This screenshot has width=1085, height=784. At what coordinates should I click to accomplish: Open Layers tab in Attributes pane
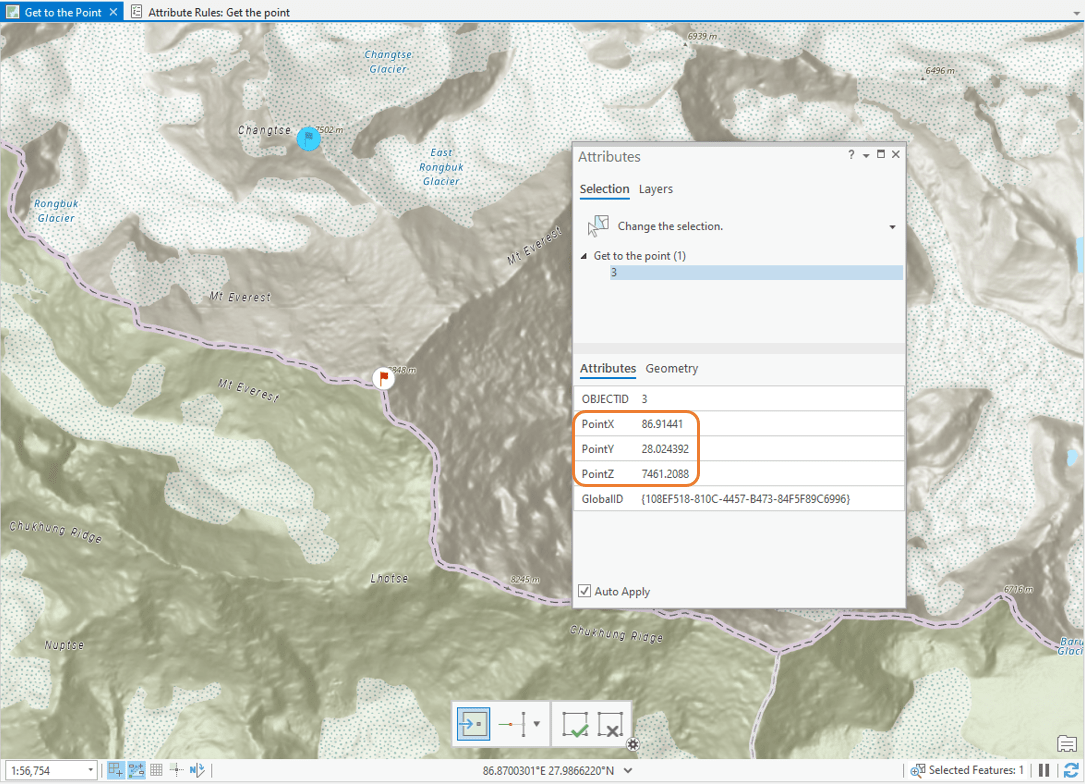(655, 189)
